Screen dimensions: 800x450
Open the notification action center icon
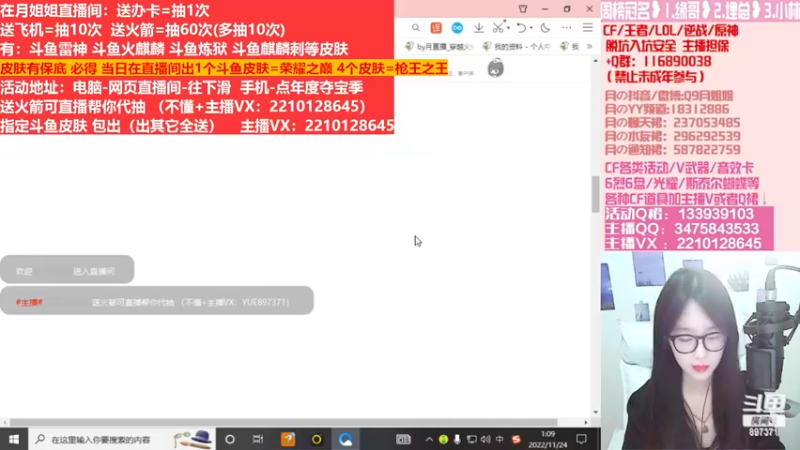click(581, 439)
